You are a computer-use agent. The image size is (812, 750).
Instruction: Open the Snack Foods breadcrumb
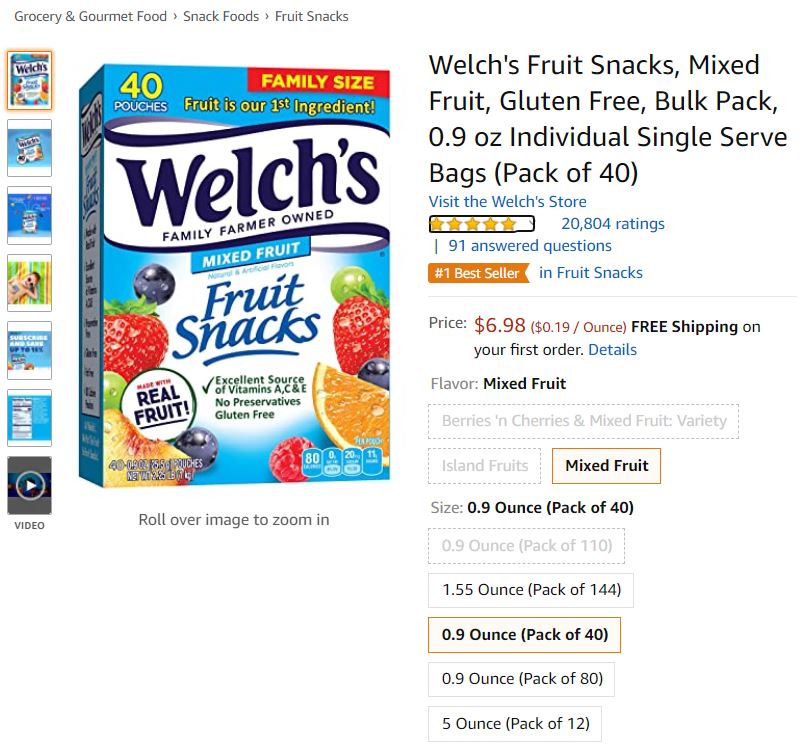click(220, 17)
